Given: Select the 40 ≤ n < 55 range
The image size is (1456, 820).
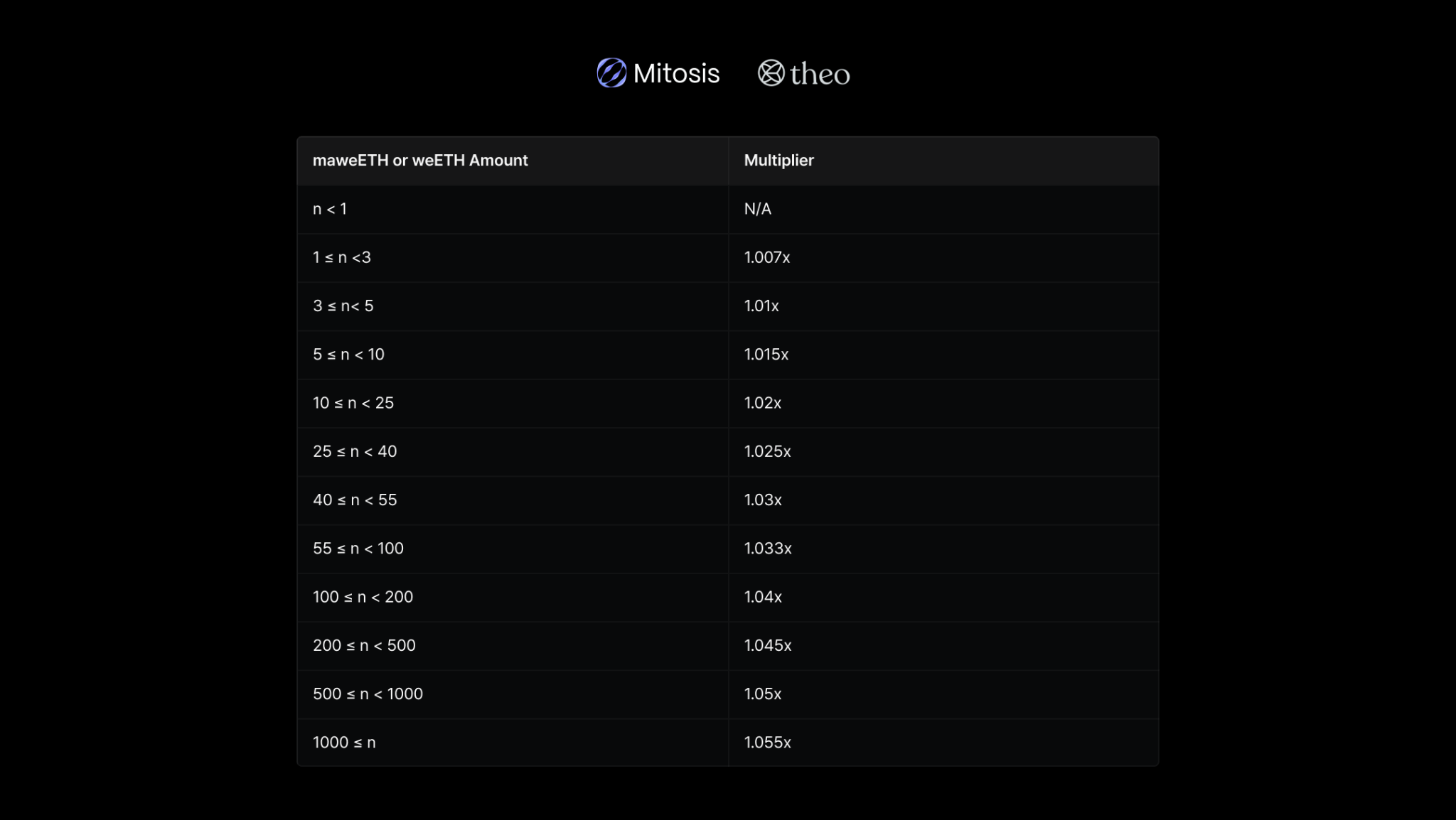Looking at the screenshot, I should 355,500.
